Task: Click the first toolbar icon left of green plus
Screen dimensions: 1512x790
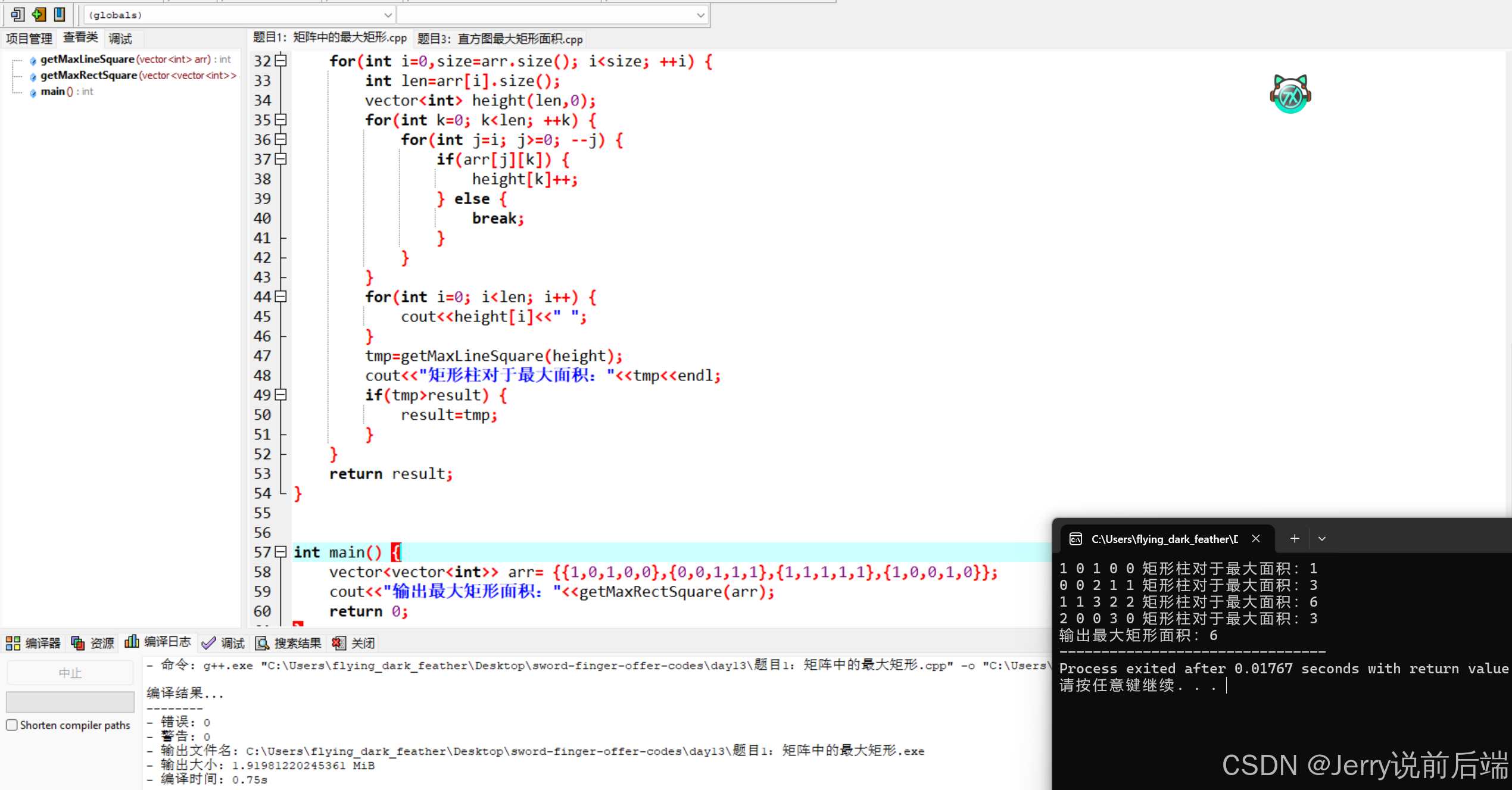Action: (x=17, y=14)
